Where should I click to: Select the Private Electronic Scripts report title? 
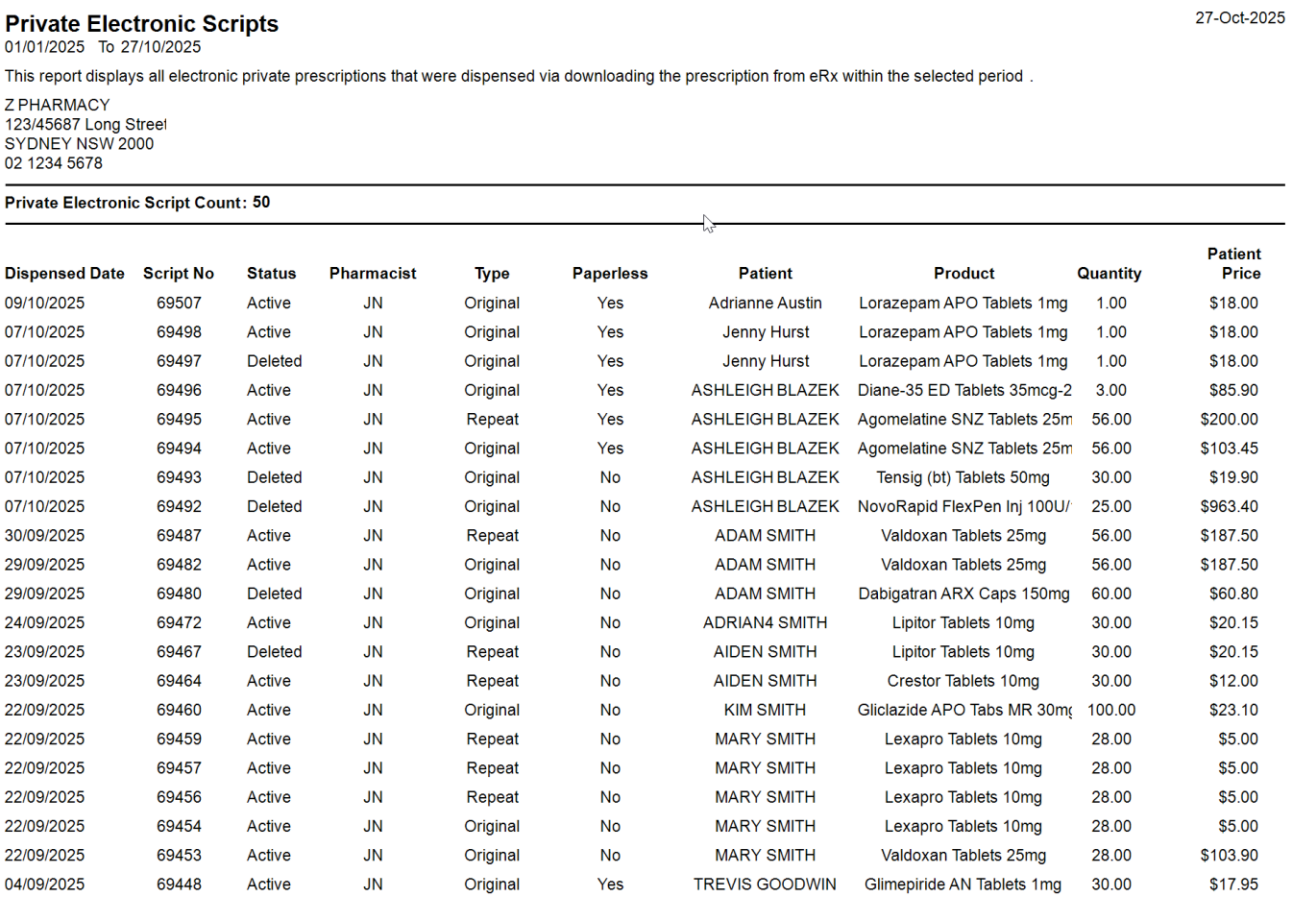[142, 24]
